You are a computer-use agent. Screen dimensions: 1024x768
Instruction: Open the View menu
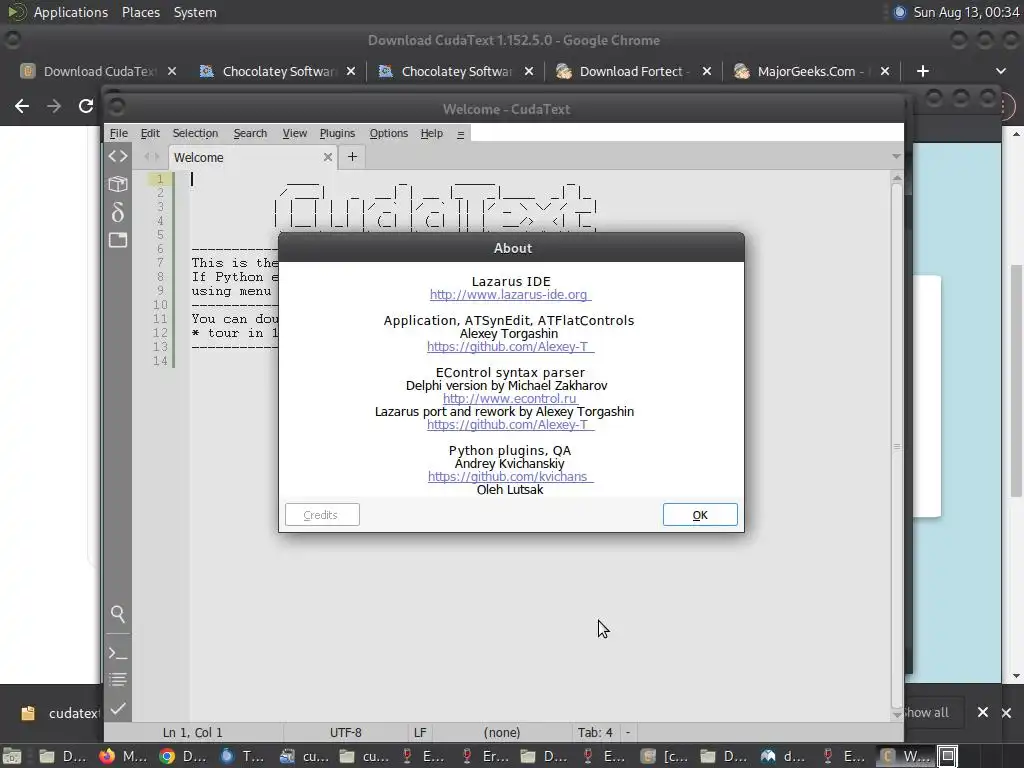coord(295,133)
